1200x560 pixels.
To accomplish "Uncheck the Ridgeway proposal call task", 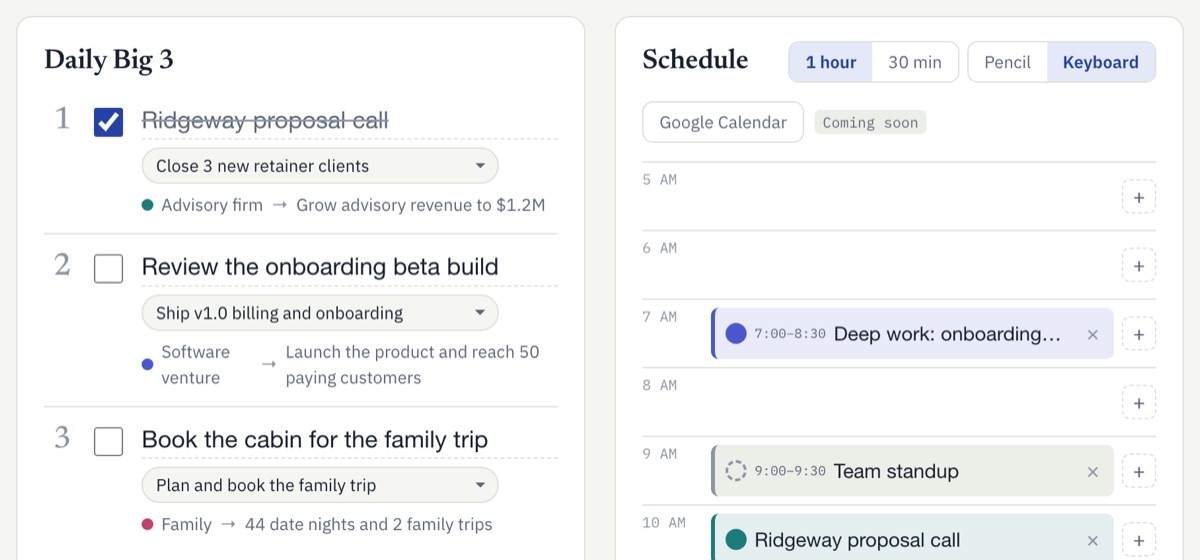I will (x=108, y=123).
